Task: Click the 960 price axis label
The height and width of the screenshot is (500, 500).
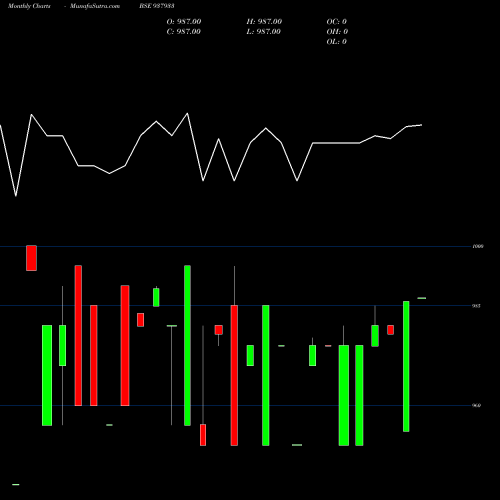Action: (477, 405)
